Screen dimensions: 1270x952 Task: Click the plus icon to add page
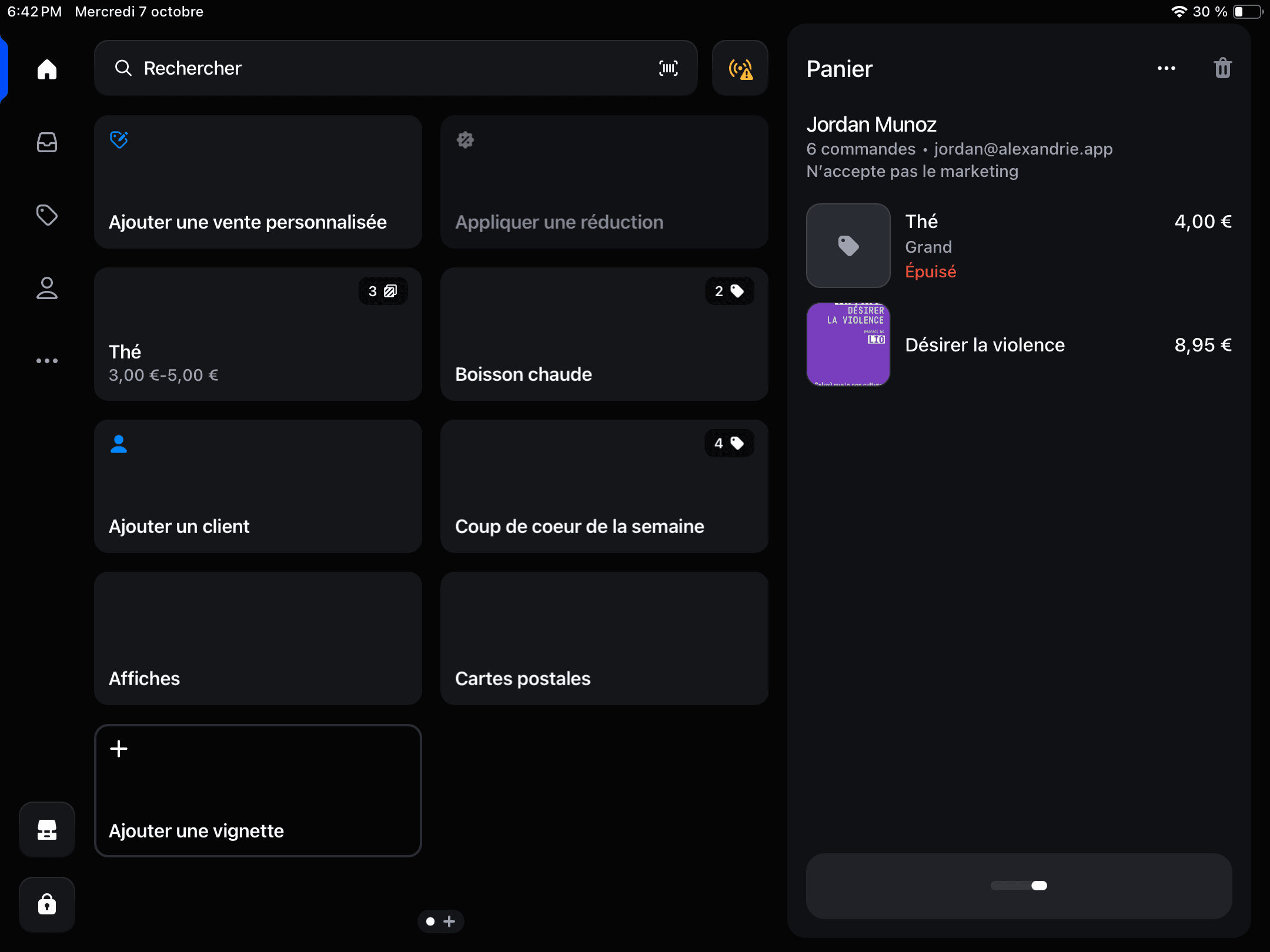tap(450, 921)
